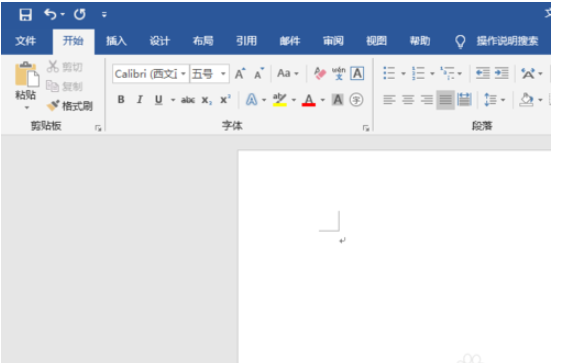The height and width of the screenshot is (363, 575).
Task: Apply the yellow text highlight color
Action: (x=280, y=100)
